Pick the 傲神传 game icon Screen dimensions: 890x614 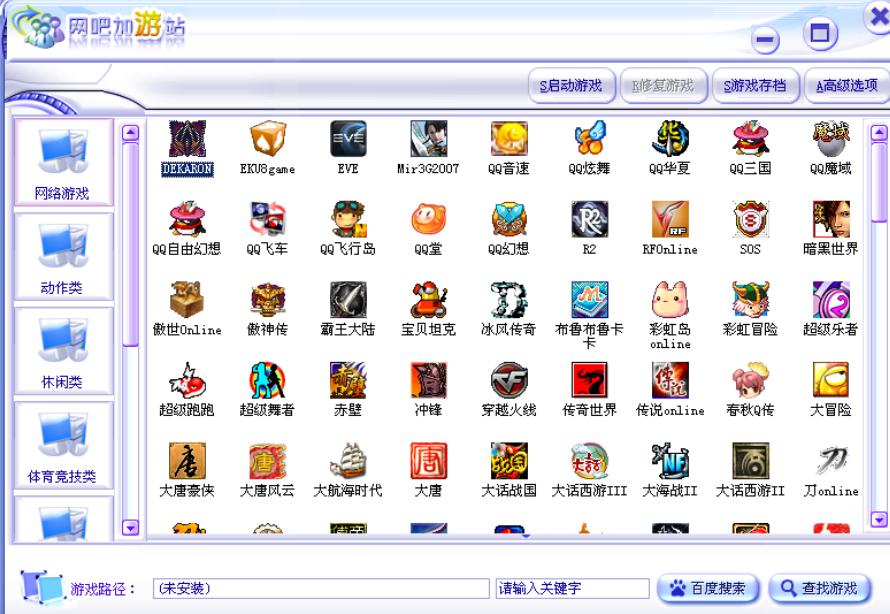tap(268, 300)
